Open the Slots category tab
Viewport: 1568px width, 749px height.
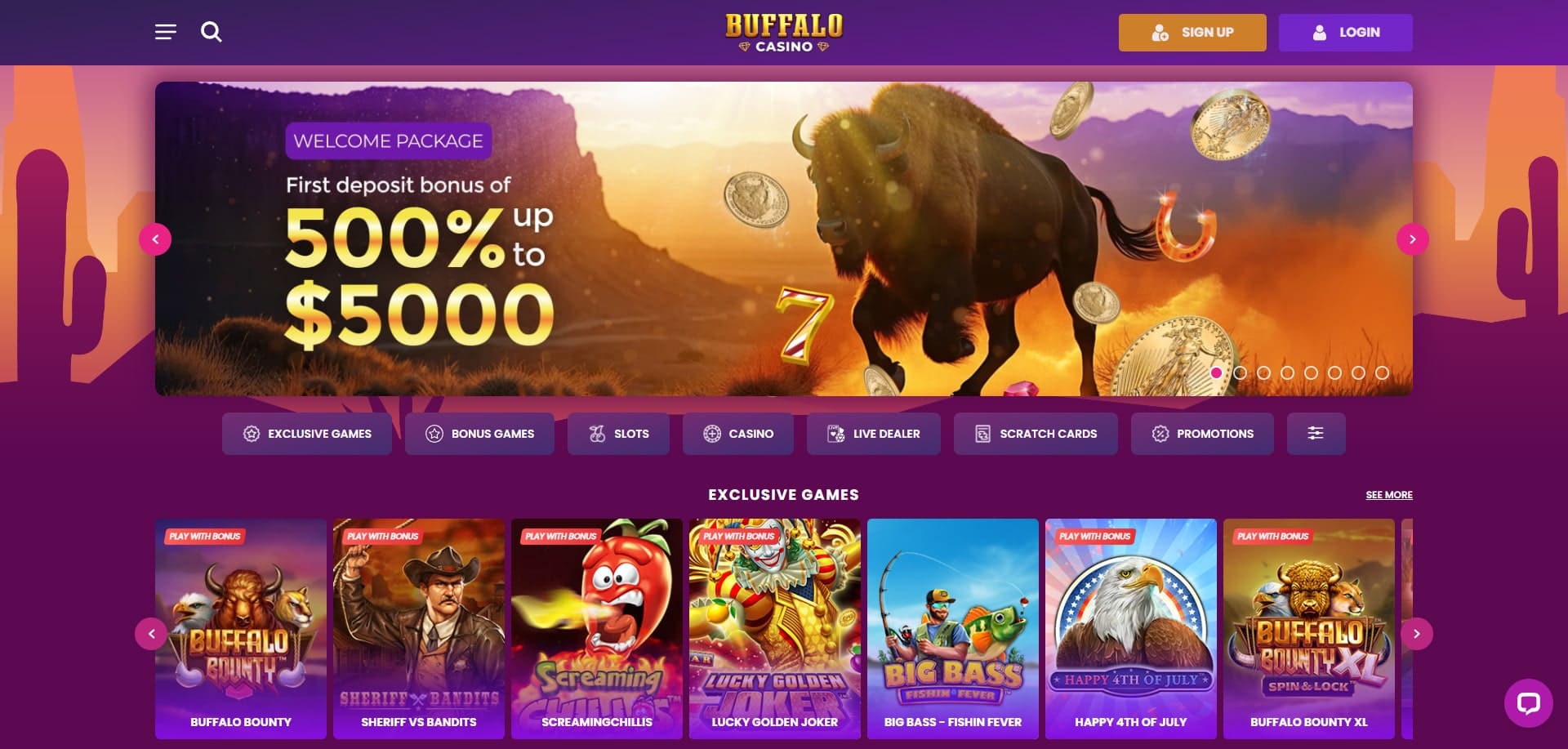(x=619, y=434)
